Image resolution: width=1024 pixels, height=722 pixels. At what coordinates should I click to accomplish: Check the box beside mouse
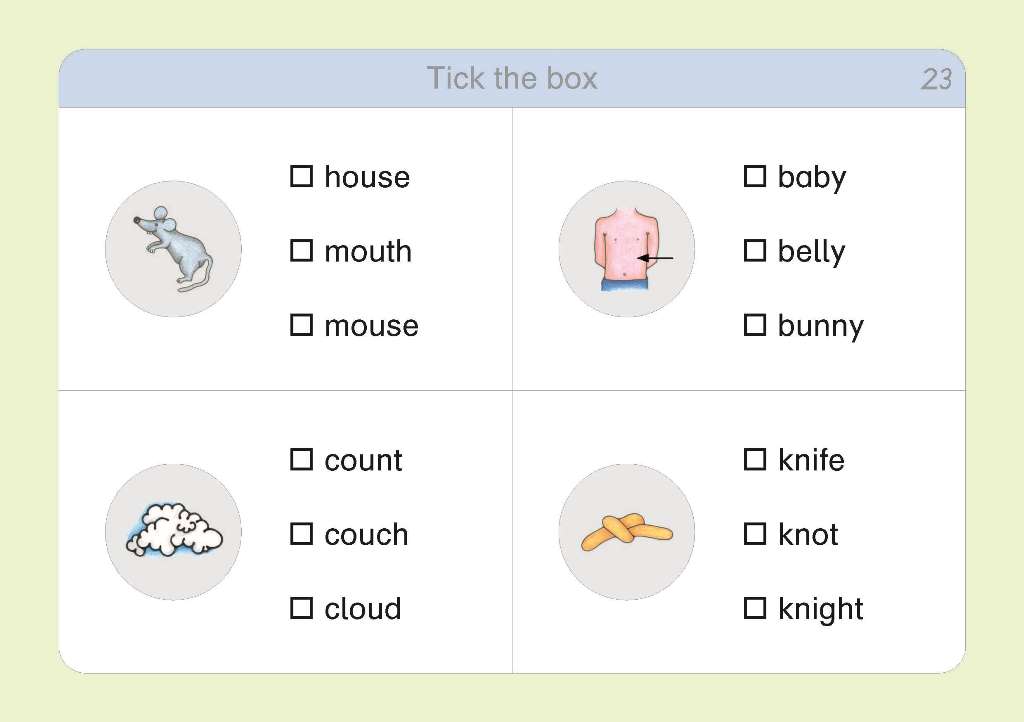tap(301, 325)
